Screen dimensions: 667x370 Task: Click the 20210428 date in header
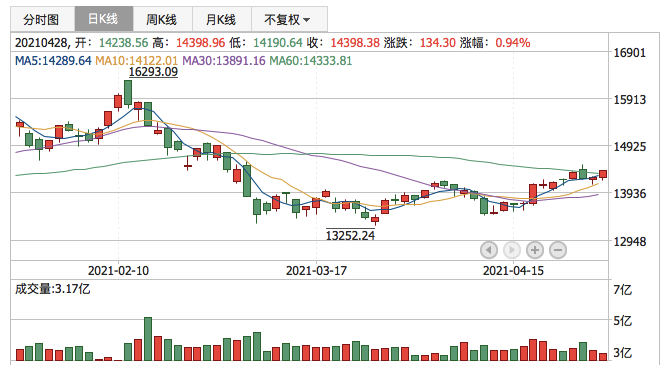41,43
